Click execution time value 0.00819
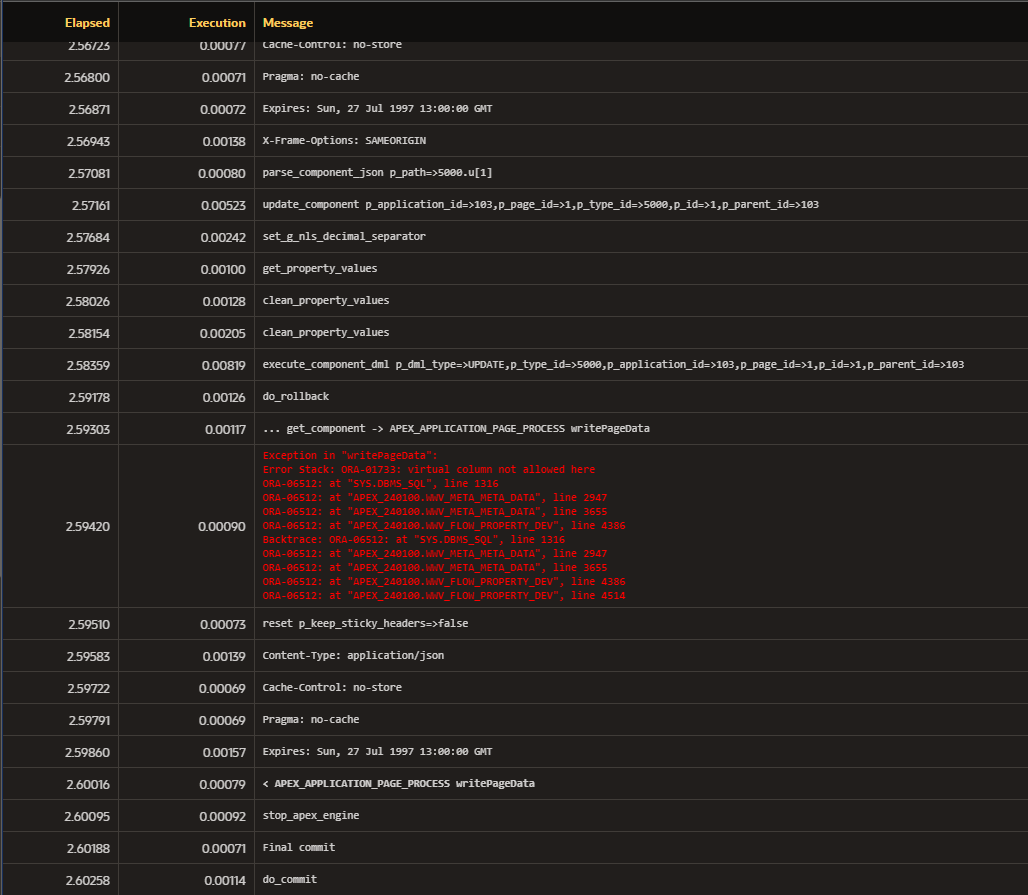 222,365
